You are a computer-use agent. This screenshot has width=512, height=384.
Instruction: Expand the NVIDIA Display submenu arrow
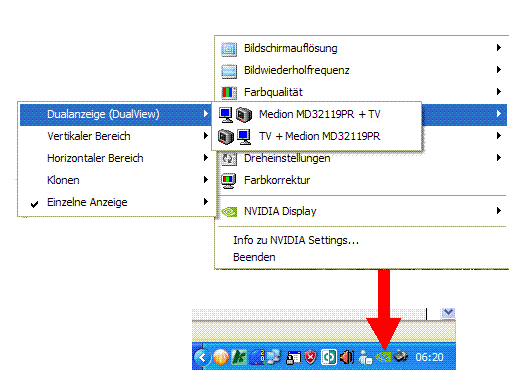(x=499, y=211)
